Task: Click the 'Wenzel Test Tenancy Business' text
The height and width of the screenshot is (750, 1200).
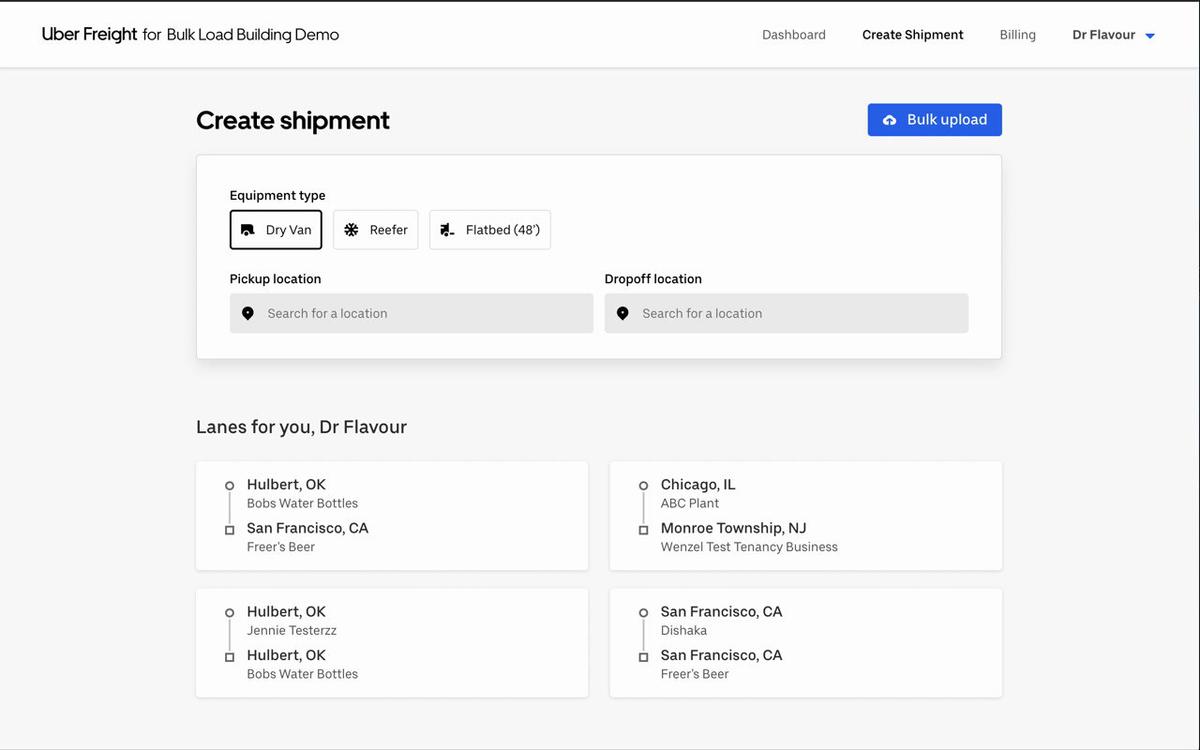Action: (749, 547)
